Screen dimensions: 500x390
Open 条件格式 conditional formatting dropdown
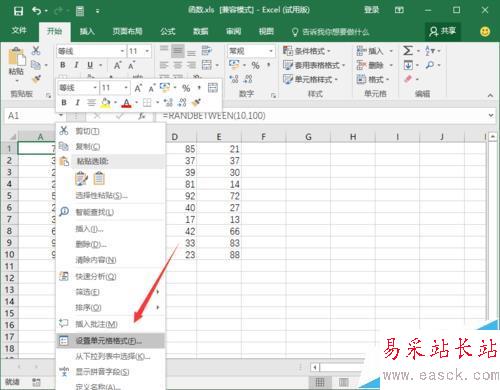[307, 51]
